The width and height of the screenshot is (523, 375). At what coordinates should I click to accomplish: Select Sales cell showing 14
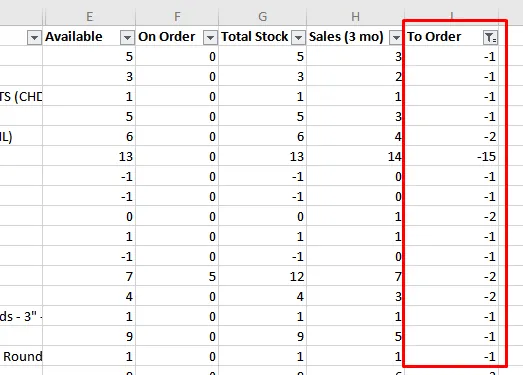click(x=355, y=156)
